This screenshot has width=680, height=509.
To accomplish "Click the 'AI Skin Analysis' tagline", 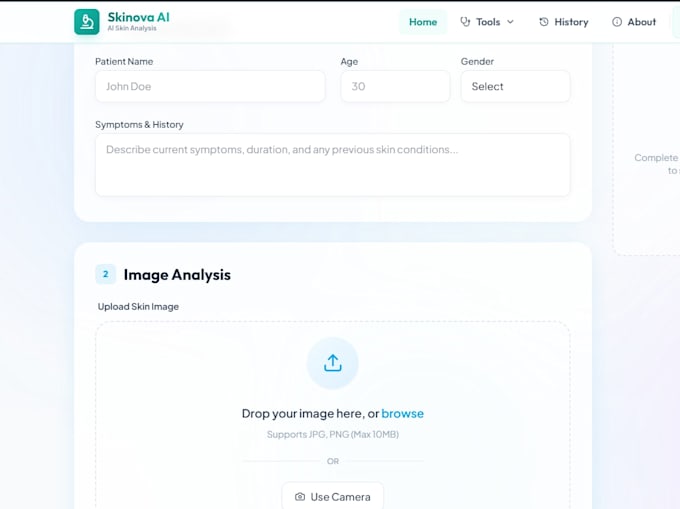I will click(x=132, y=28).
